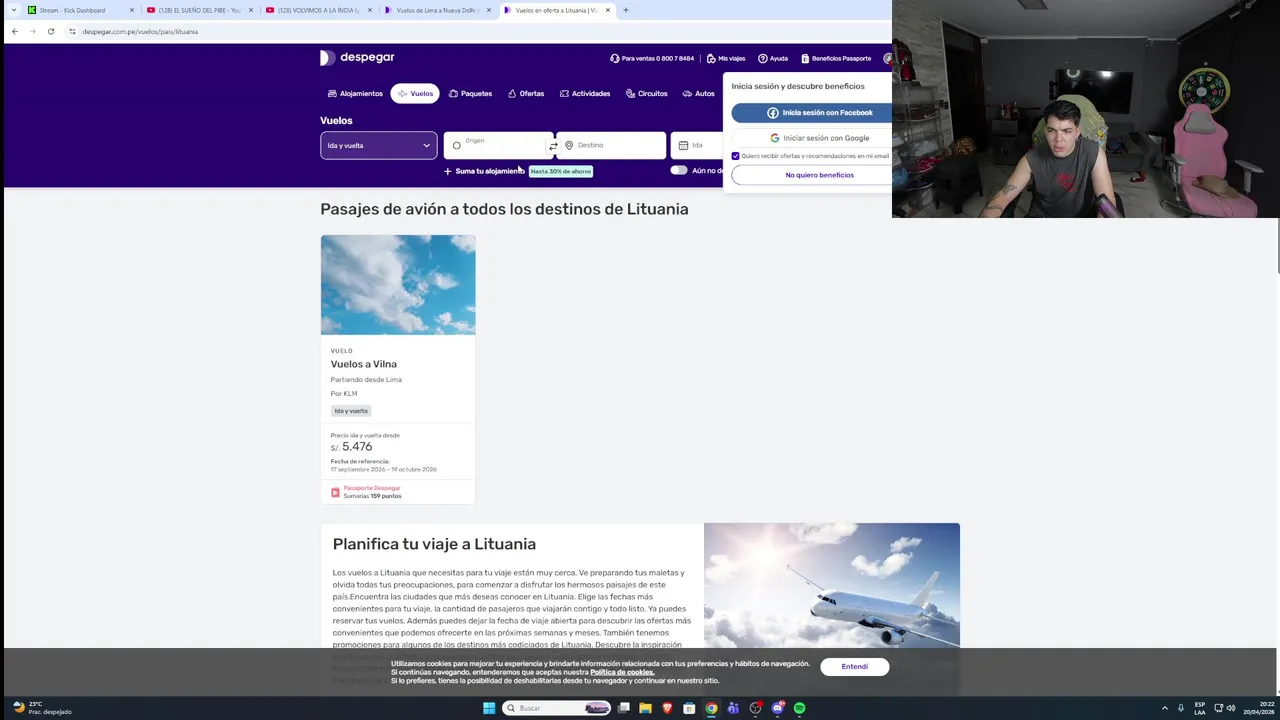Image resolution: width=1280 pixels, height=720 pixels.
Task: Reload the page
Action: [x=51, y=31]
